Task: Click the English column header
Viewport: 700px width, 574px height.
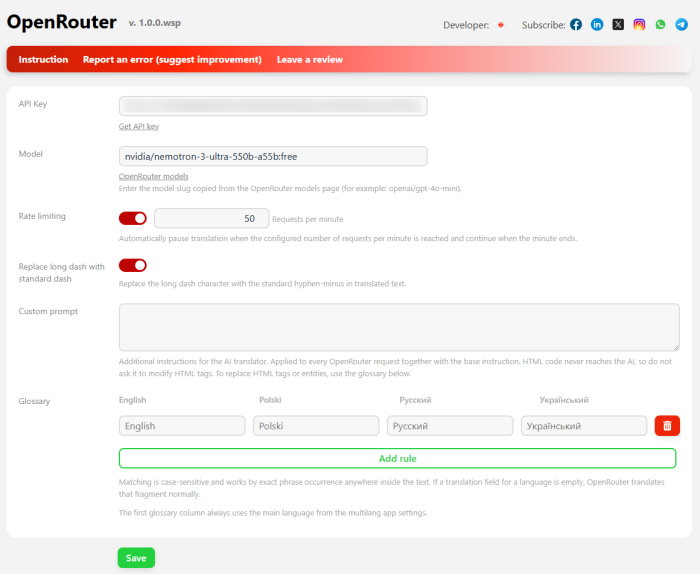Action: (133, 400)
